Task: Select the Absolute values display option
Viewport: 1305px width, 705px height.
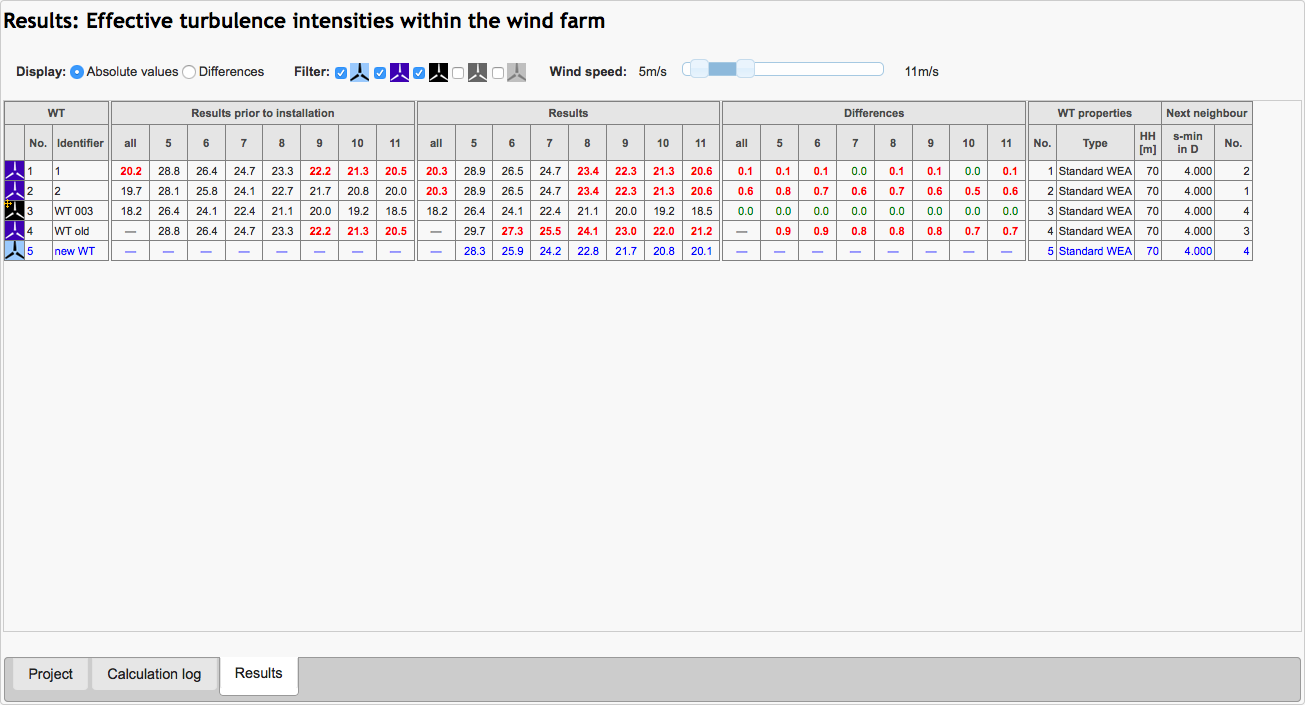Action: point(77,72)
